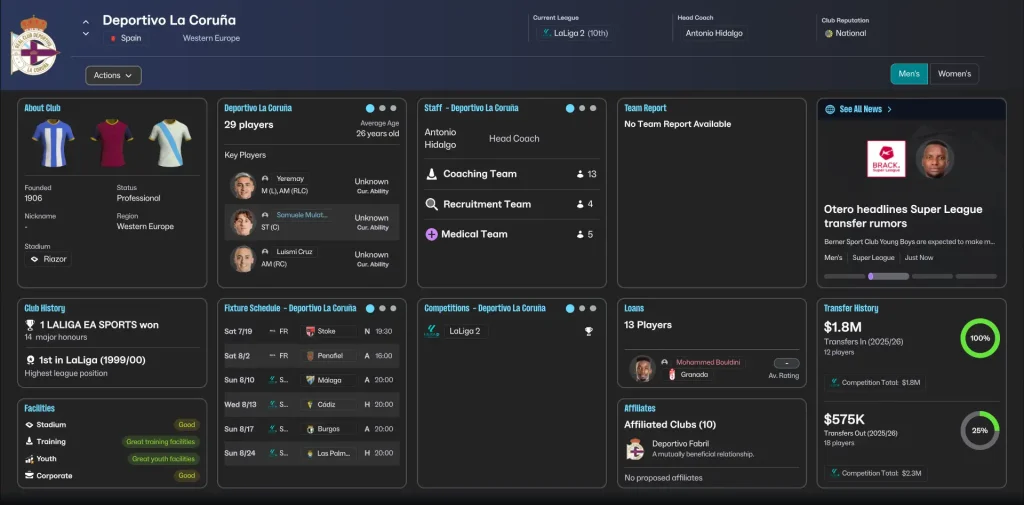1024x505 pixels.
Task: Click 'Great youth facilities' rating
Action: 163,459
